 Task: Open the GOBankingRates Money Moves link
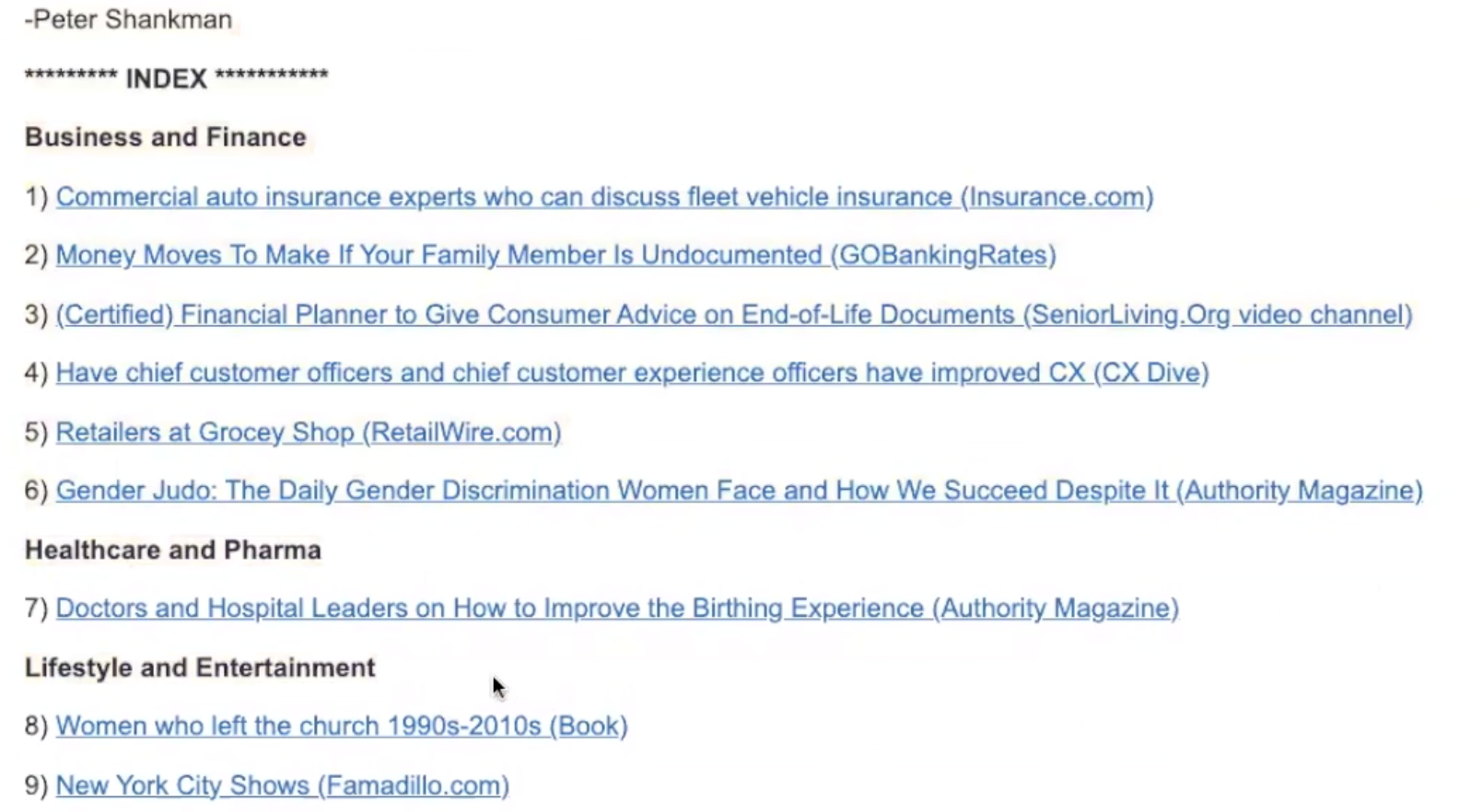click(x=555, y=255)
